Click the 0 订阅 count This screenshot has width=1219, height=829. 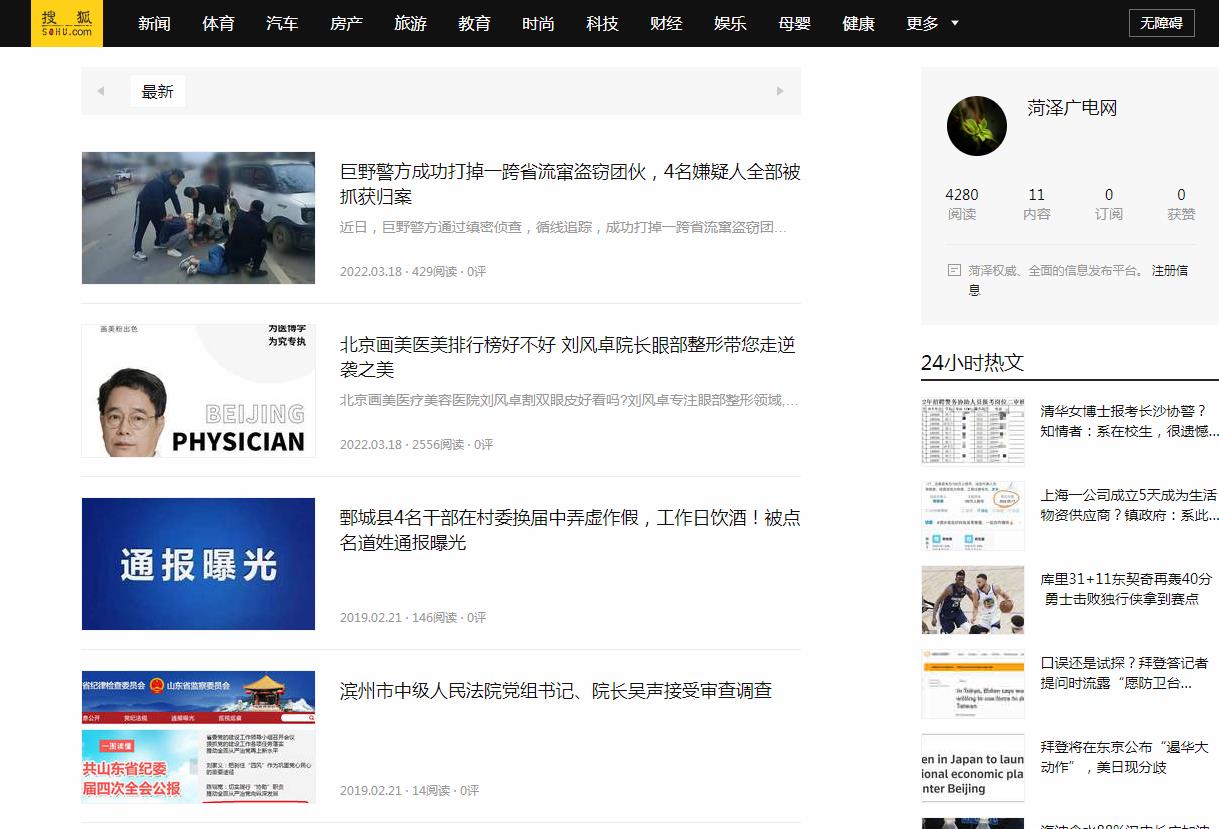pyautogui.click(x=1109, y=204)
